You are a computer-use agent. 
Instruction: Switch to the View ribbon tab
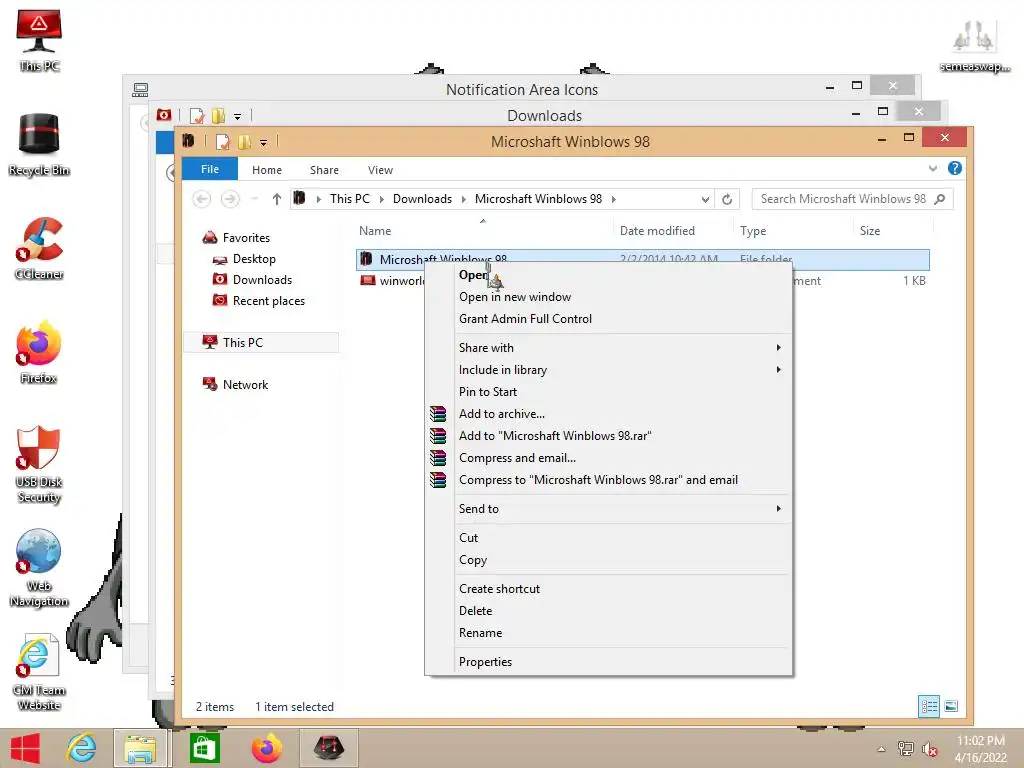(380, 170)
